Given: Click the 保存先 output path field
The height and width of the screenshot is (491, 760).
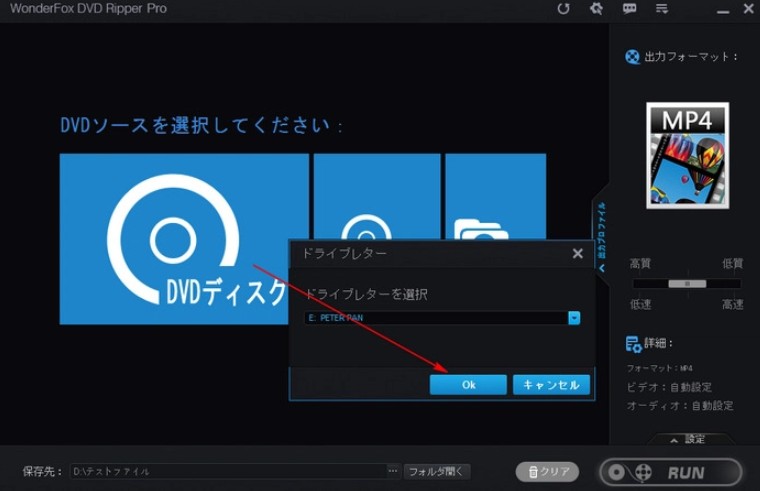Looking at the screenshot, I should (x=228, y=471).
